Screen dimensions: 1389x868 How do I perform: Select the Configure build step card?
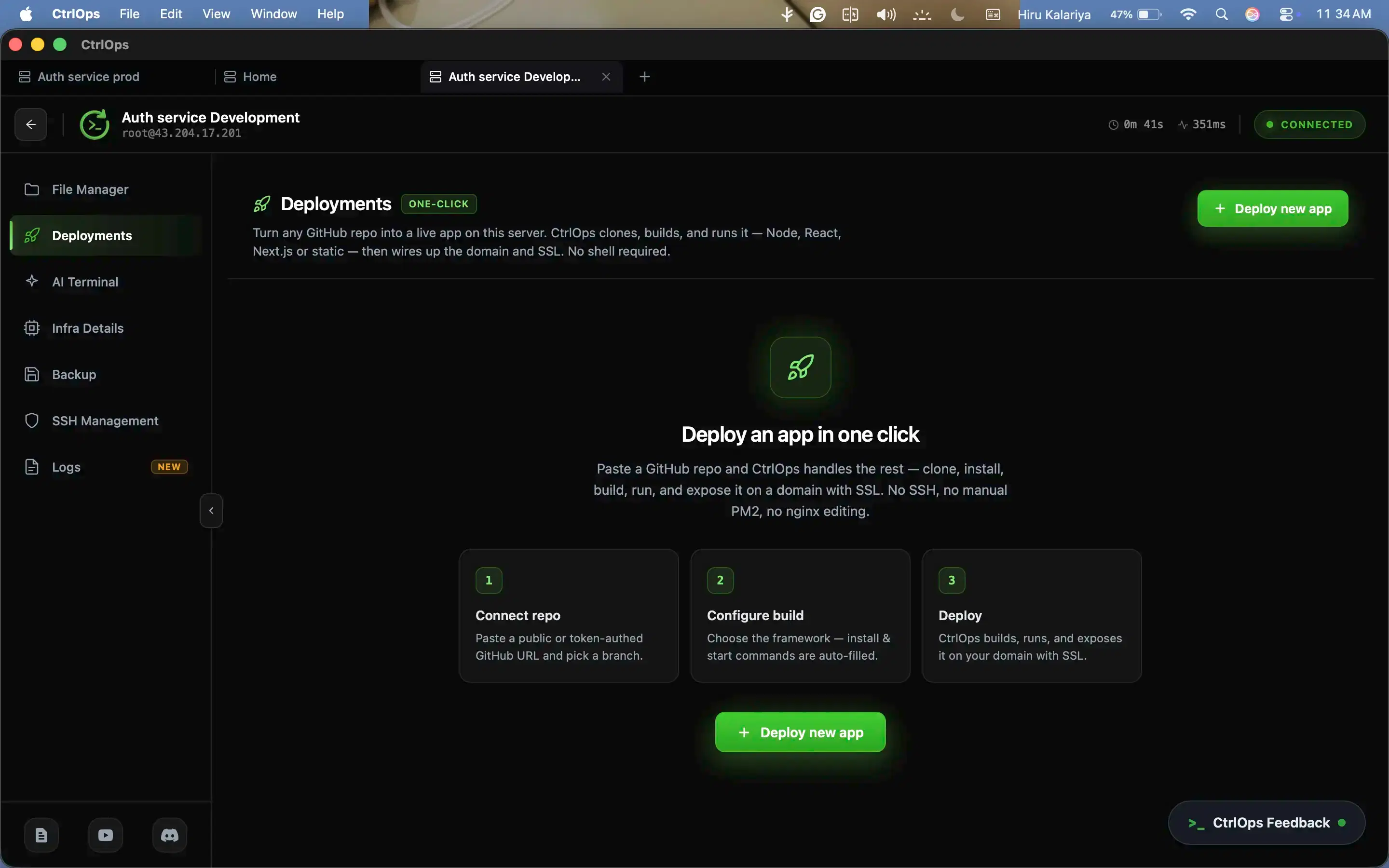pyautogui.click(x=800, y=615)
